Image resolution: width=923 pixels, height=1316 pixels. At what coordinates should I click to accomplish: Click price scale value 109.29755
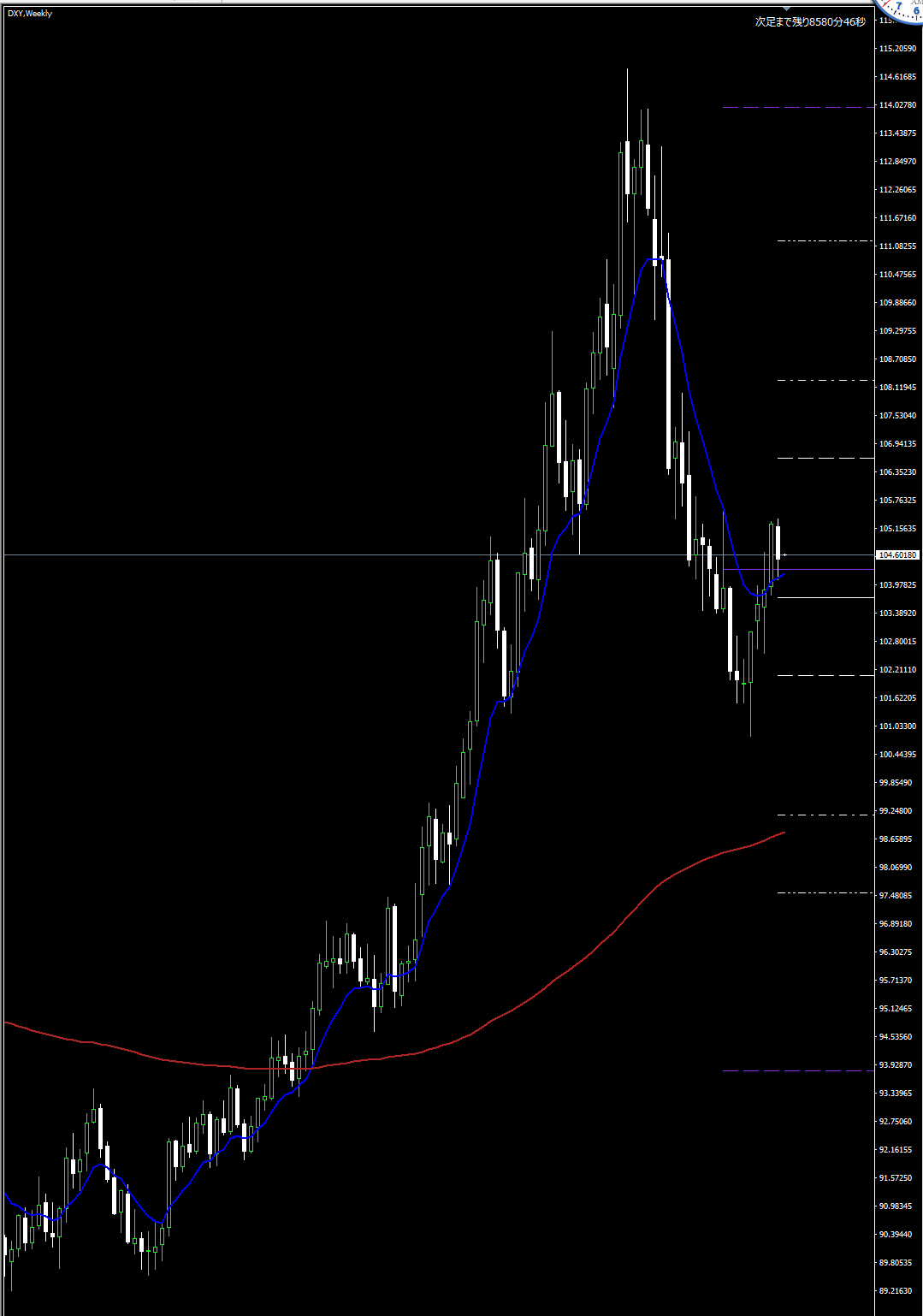click(x=897, y=331)
